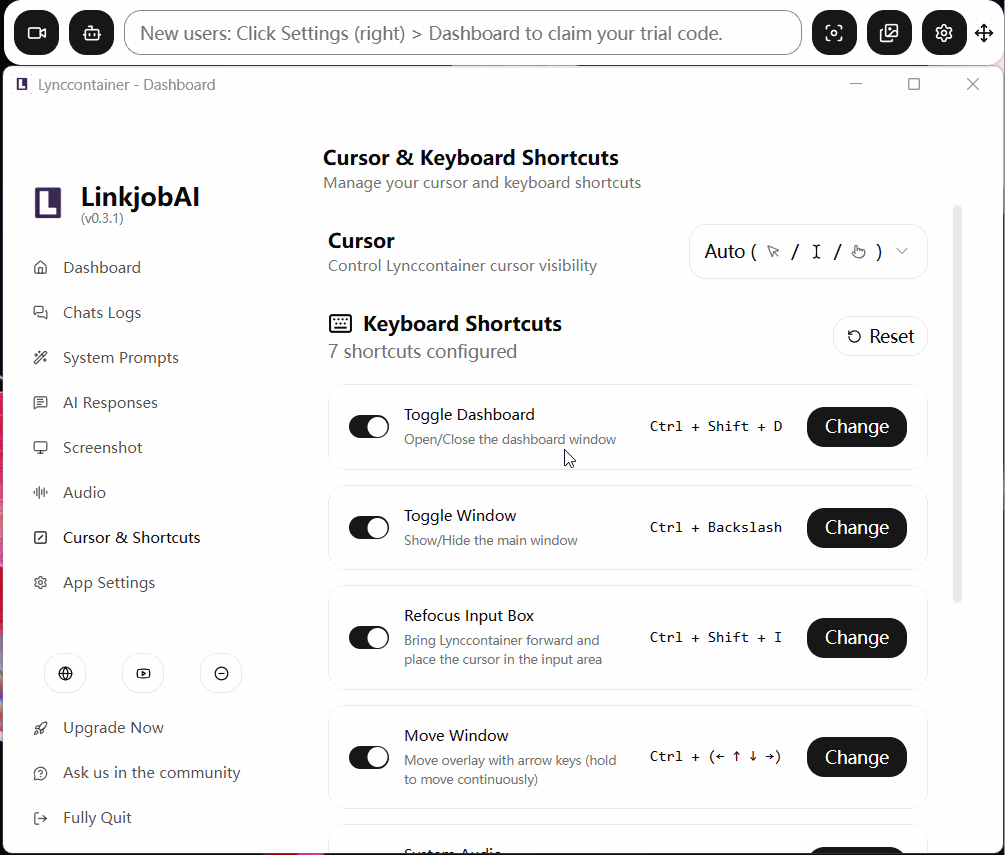The image size is (1005, 855).
Task: Change the Toggle Dashboard shortcut
Action: coord(856,426)
